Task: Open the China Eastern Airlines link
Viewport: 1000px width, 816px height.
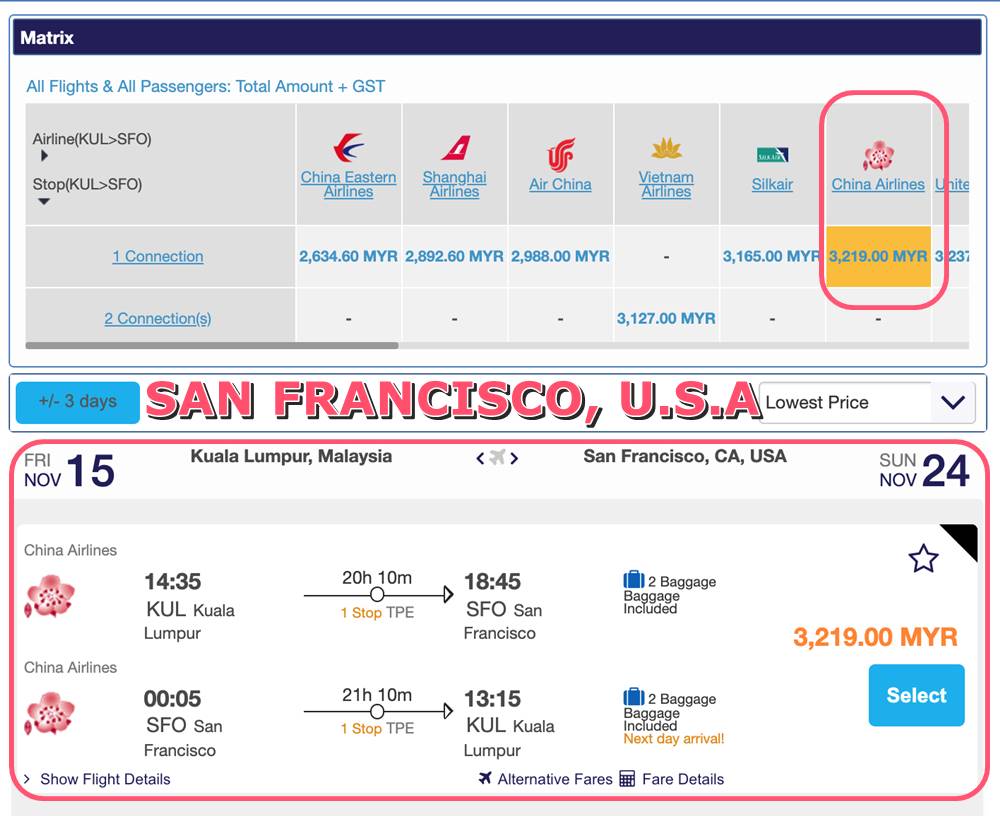Action: (349, 184)
